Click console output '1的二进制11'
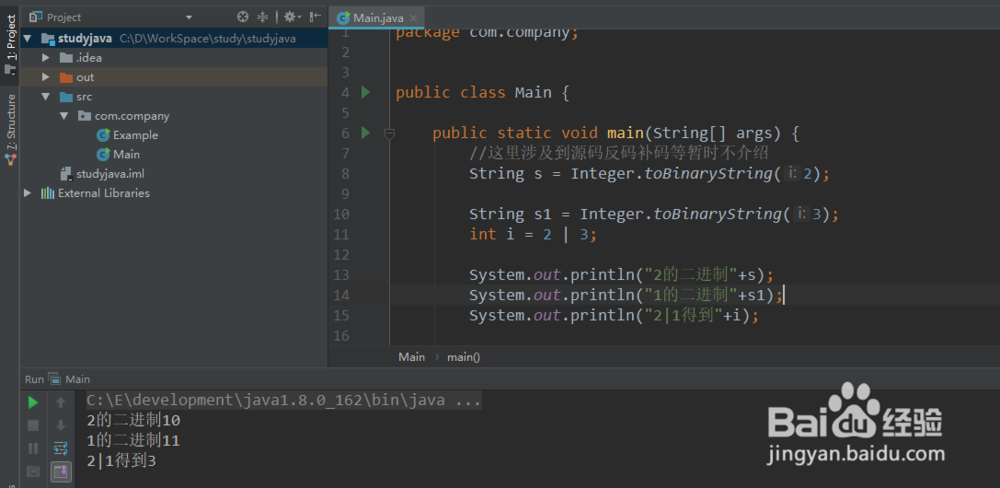The height and width of the screenshot is (488, 1000). pyautogui.click(x=133, y=440)
